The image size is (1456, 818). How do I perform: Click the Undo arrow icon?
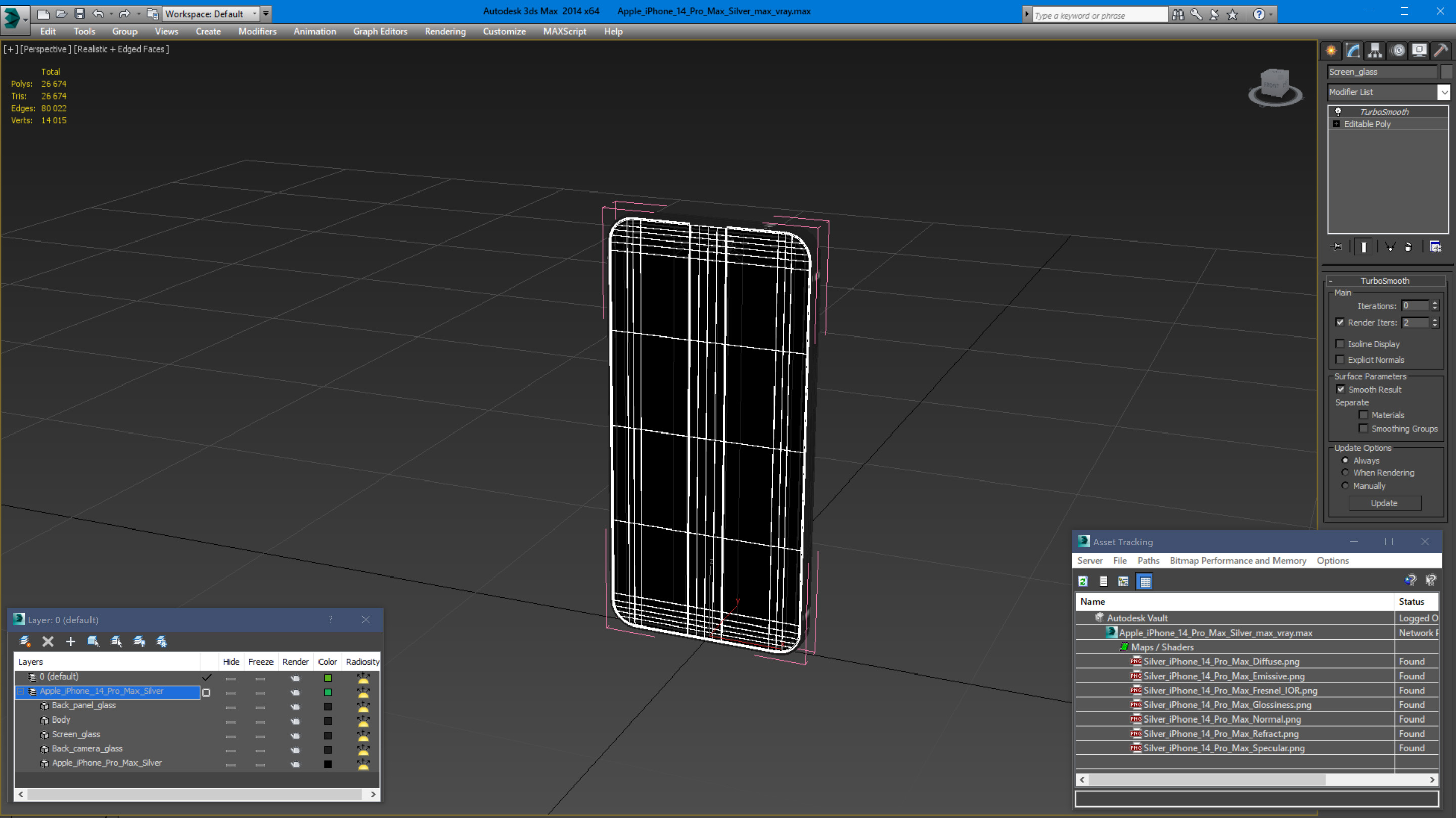(x=98, y=14)
